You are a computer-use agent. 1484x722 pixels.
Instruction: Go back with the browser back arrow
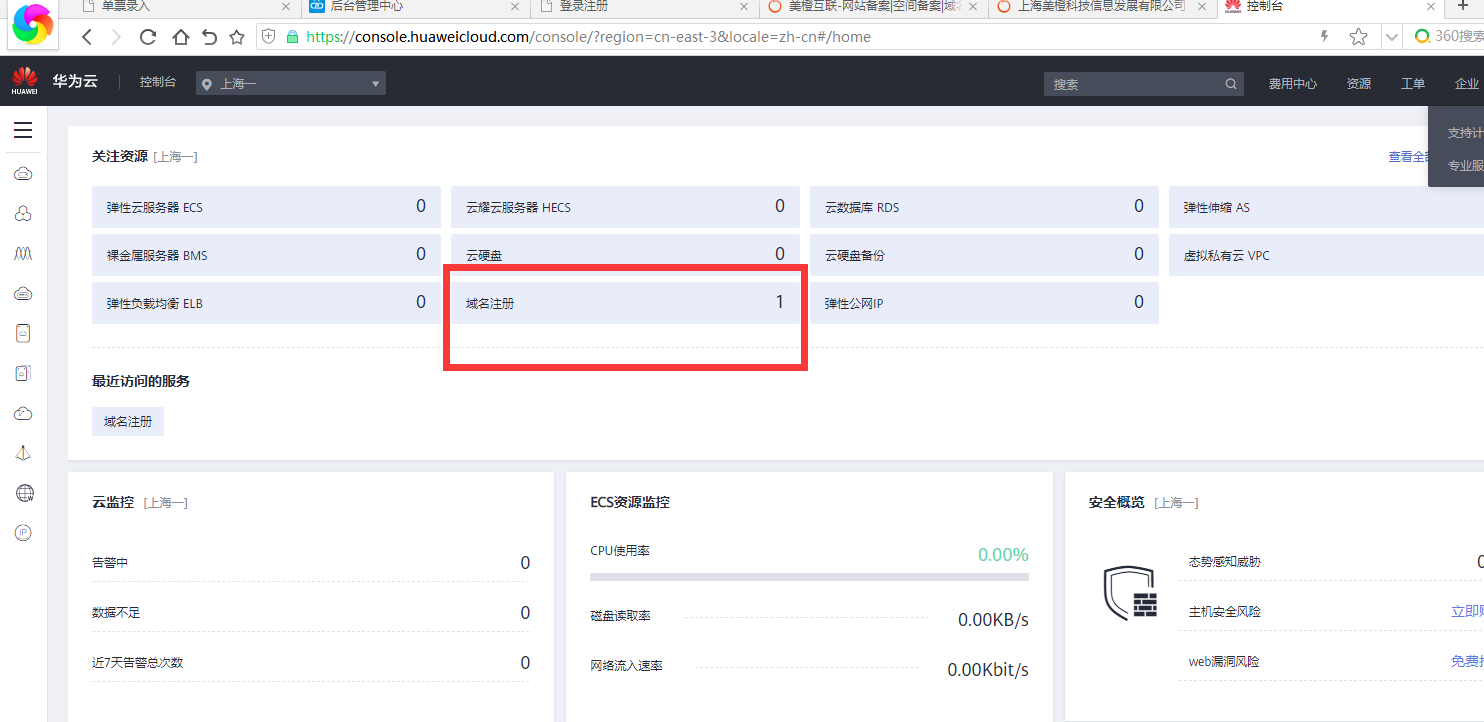(x=87, y=37)
